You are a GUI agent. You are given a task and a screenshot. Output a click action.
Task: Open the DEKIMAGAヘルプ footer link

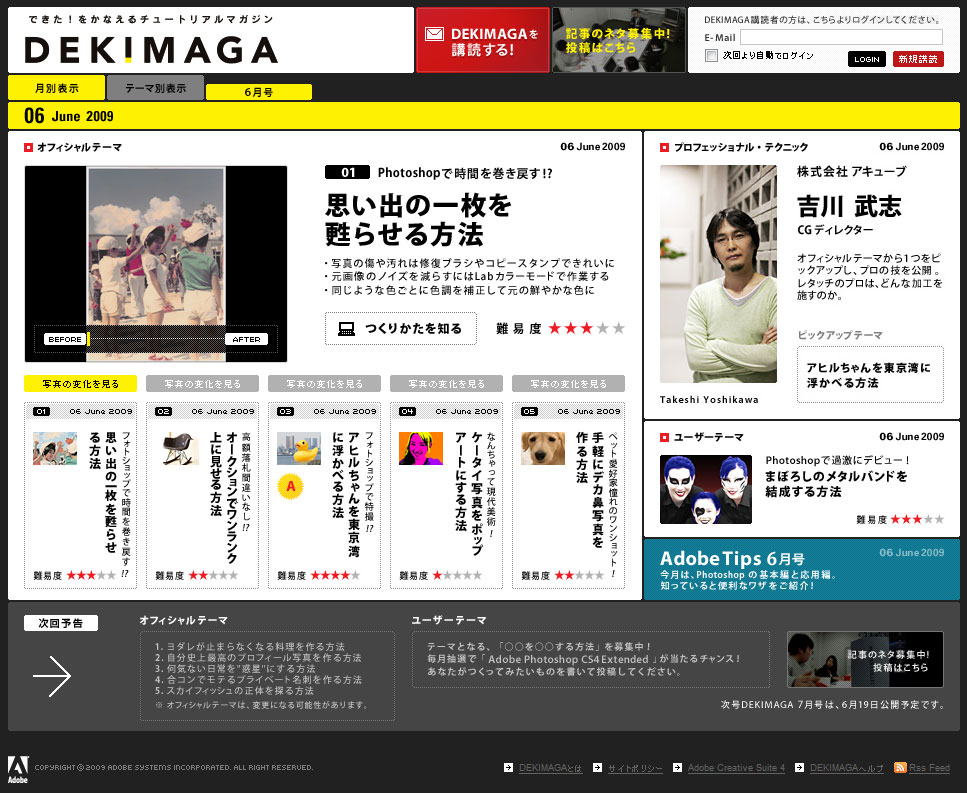(x=847, y=768)
